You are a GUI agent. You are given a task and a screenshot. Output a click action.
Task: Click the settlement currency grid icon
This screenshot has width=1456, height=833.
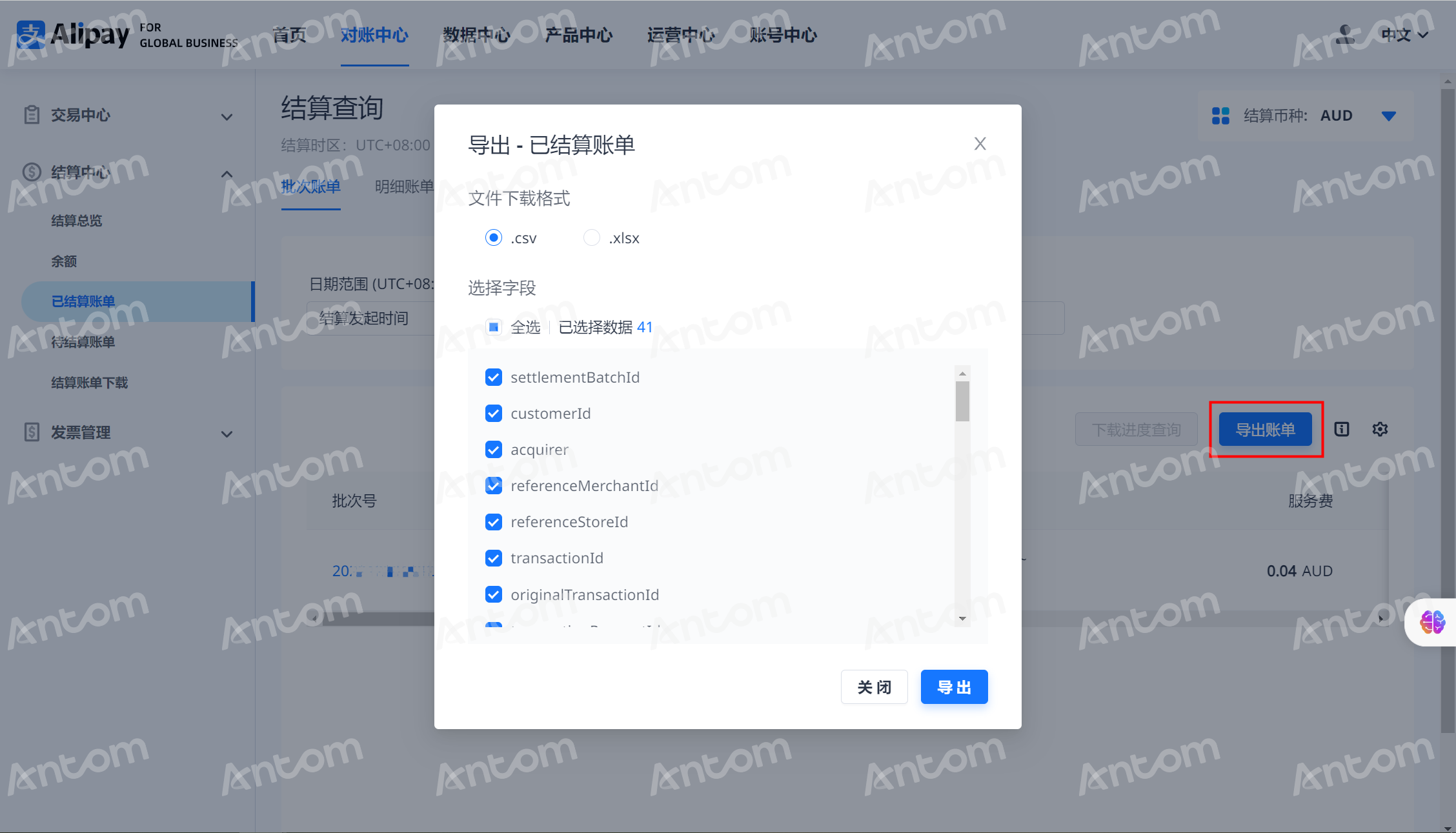(x=1220, y=116)
